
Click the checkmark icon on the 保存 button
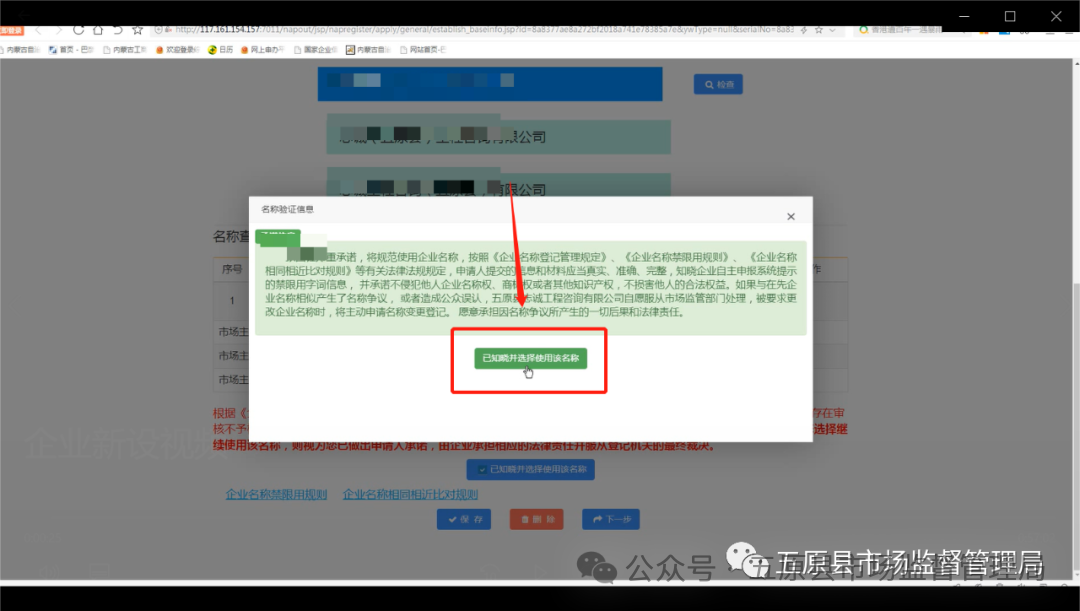coord(452,519)
